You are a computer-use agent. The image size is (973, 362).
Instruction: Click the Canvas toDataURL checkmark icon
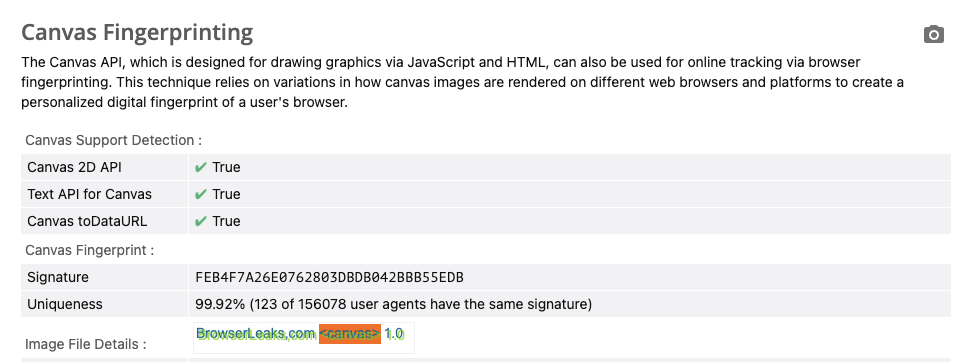click(x=200, y=222)
